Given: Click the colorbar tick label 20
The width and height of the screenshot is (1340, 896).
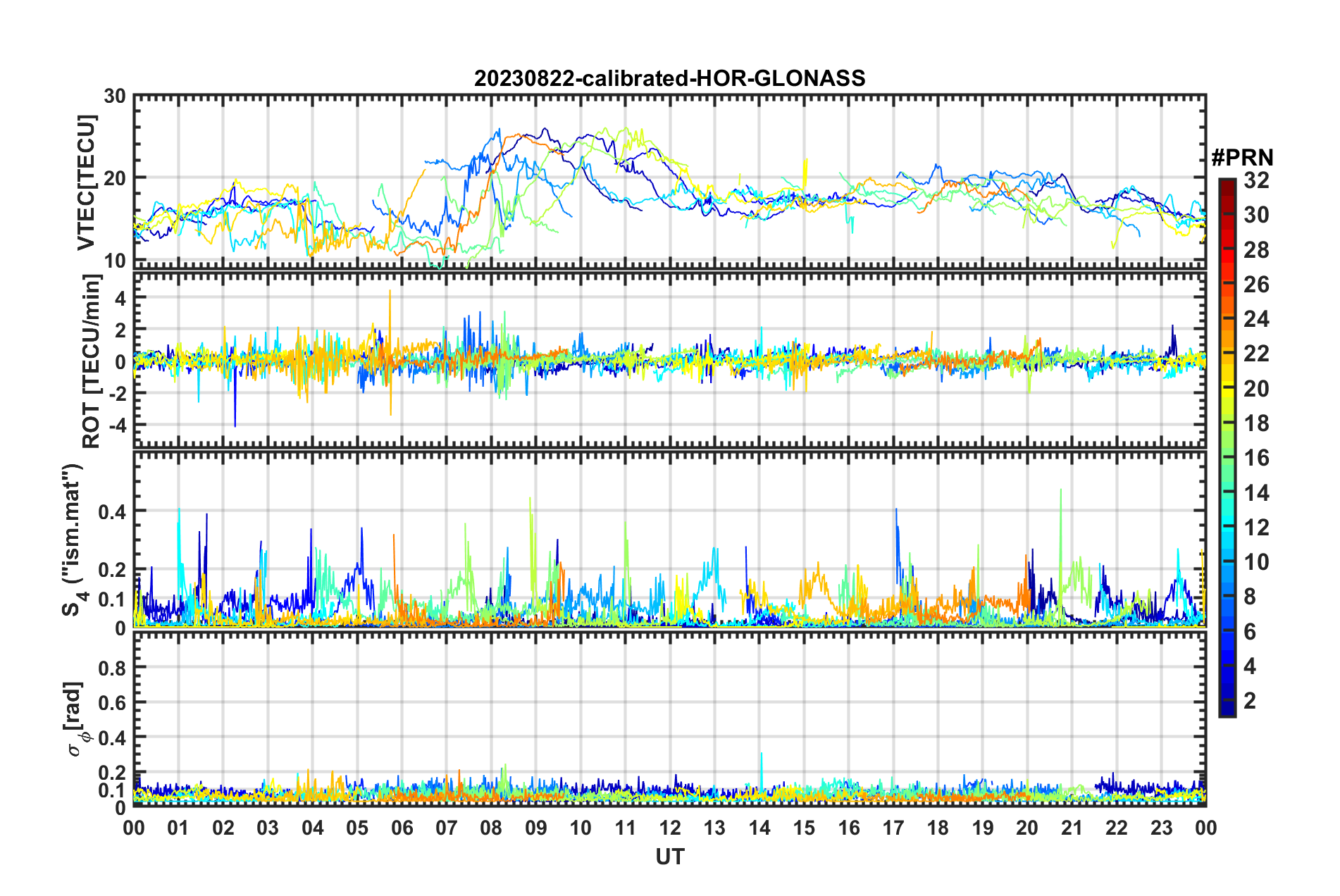Looking at the screenshot, I should click(1255, 389).
